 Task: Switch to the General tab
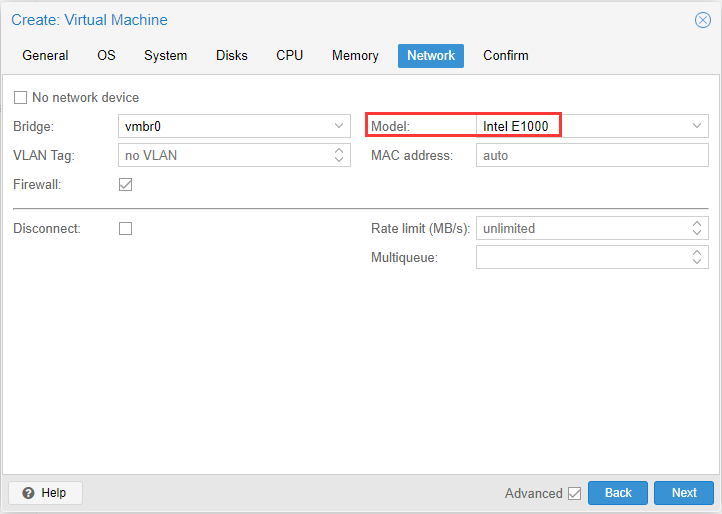tap(45, 56)
